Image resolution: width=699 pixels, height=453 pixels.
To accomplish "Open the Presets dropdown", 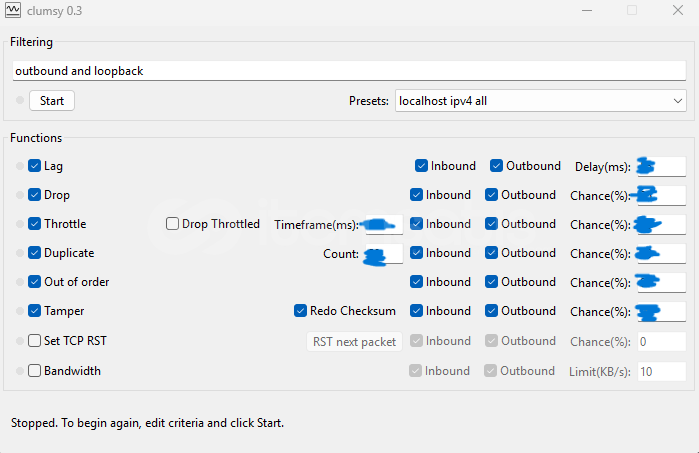I will click(540, 101).
